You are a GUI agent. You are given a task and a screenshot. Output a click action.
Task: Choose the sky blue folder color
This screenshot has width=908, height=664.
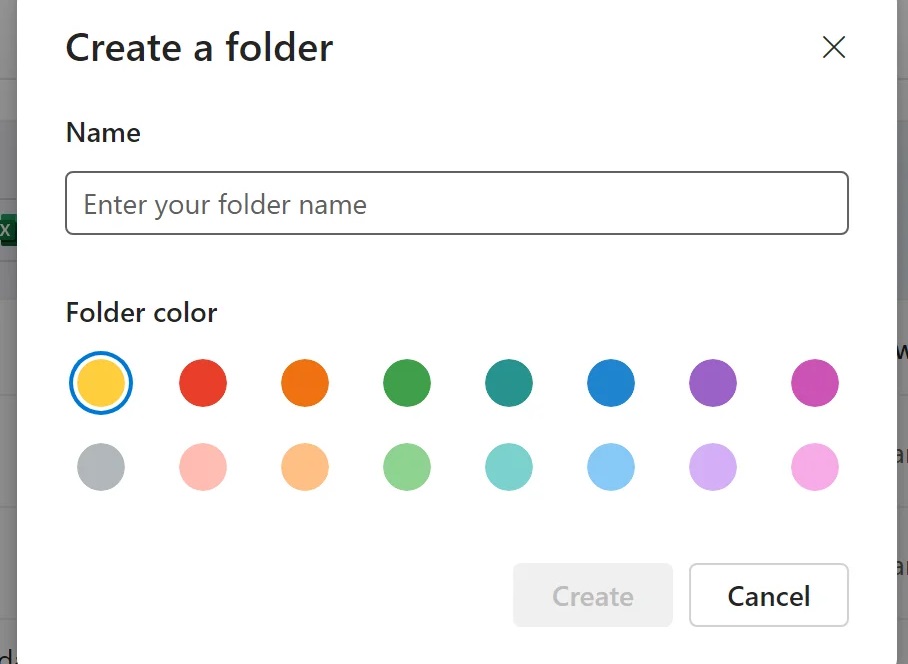coord(611,467)
